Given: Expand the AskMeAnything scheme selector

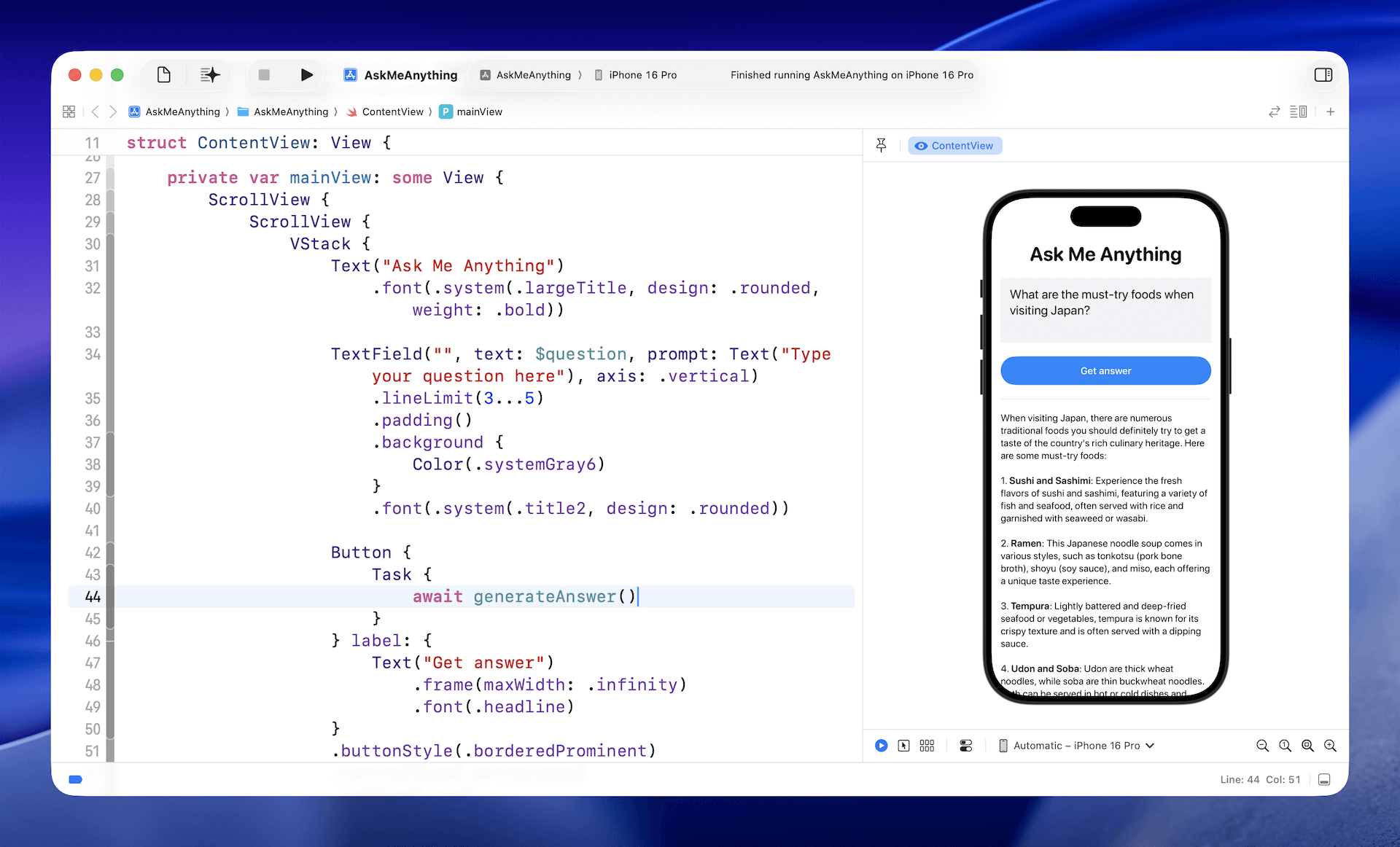Looking at the screenshot, I should point(526,75).
